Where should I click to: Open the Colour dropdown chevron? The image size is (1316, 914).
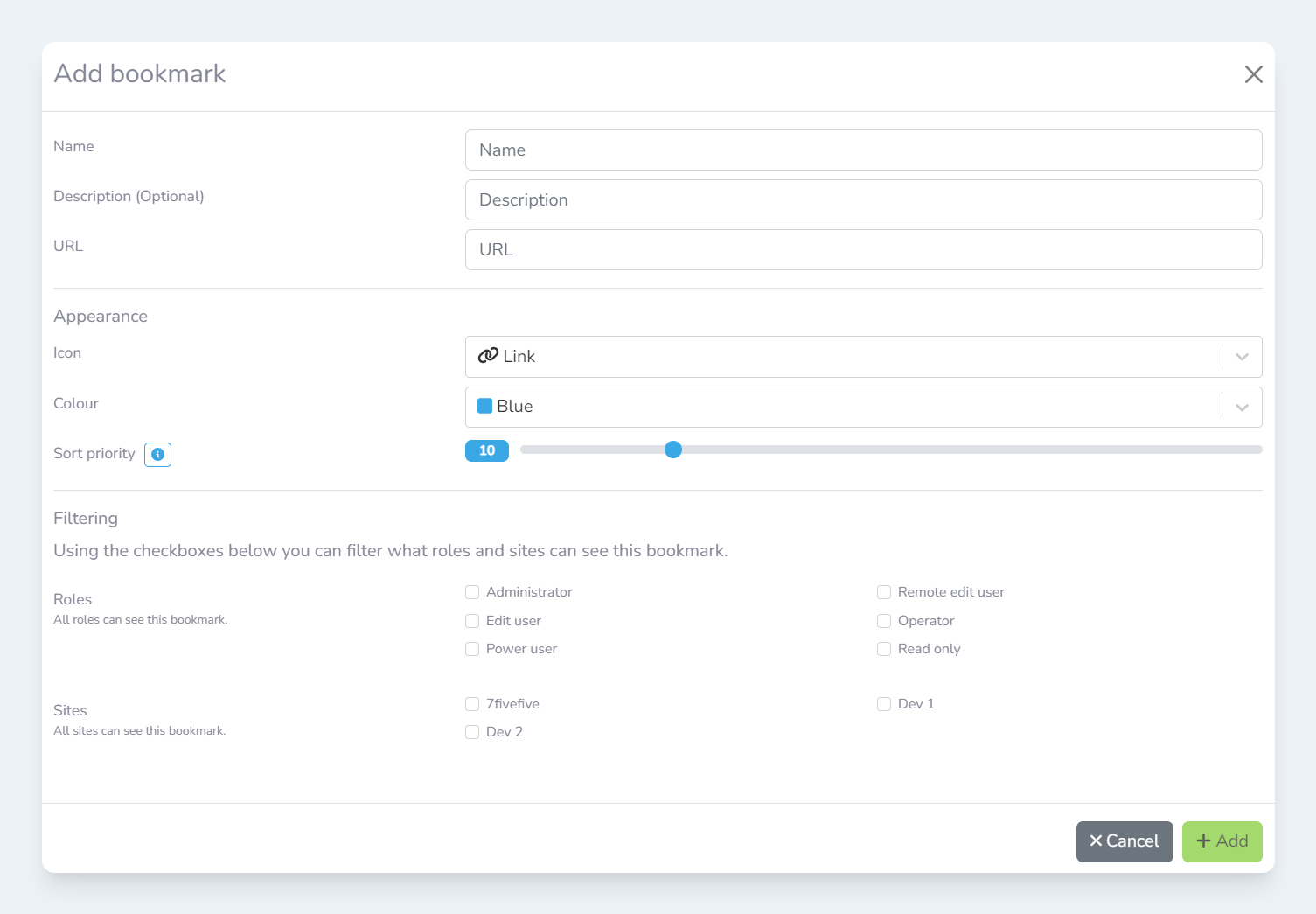point(1242,408)
